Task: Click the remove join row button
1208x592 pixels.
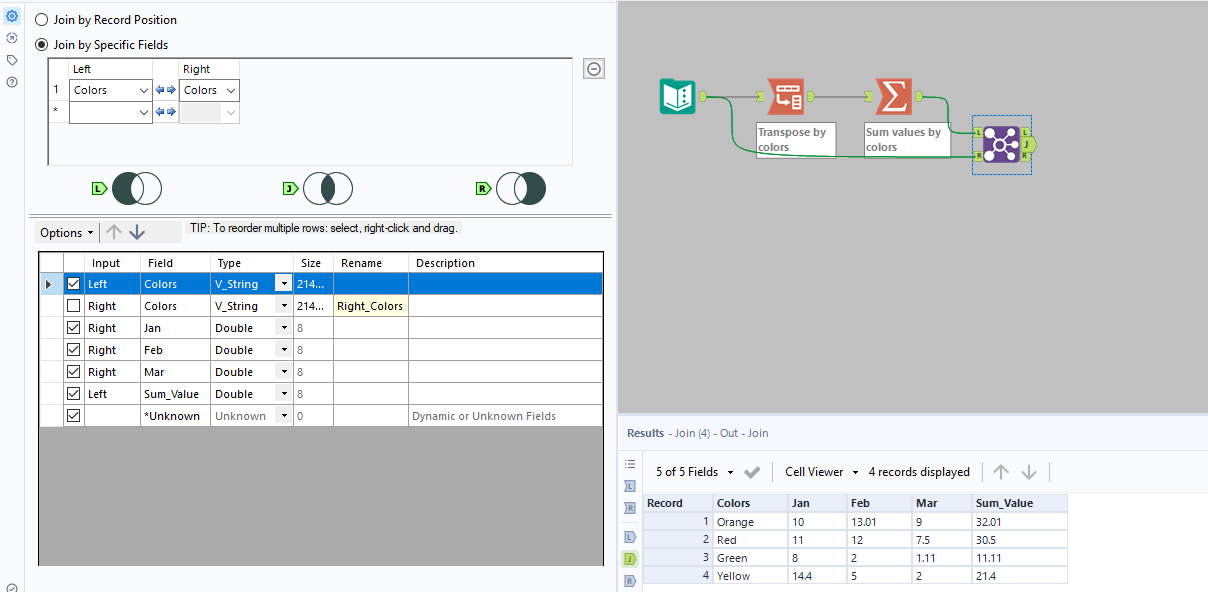Action: click(594, 68)
